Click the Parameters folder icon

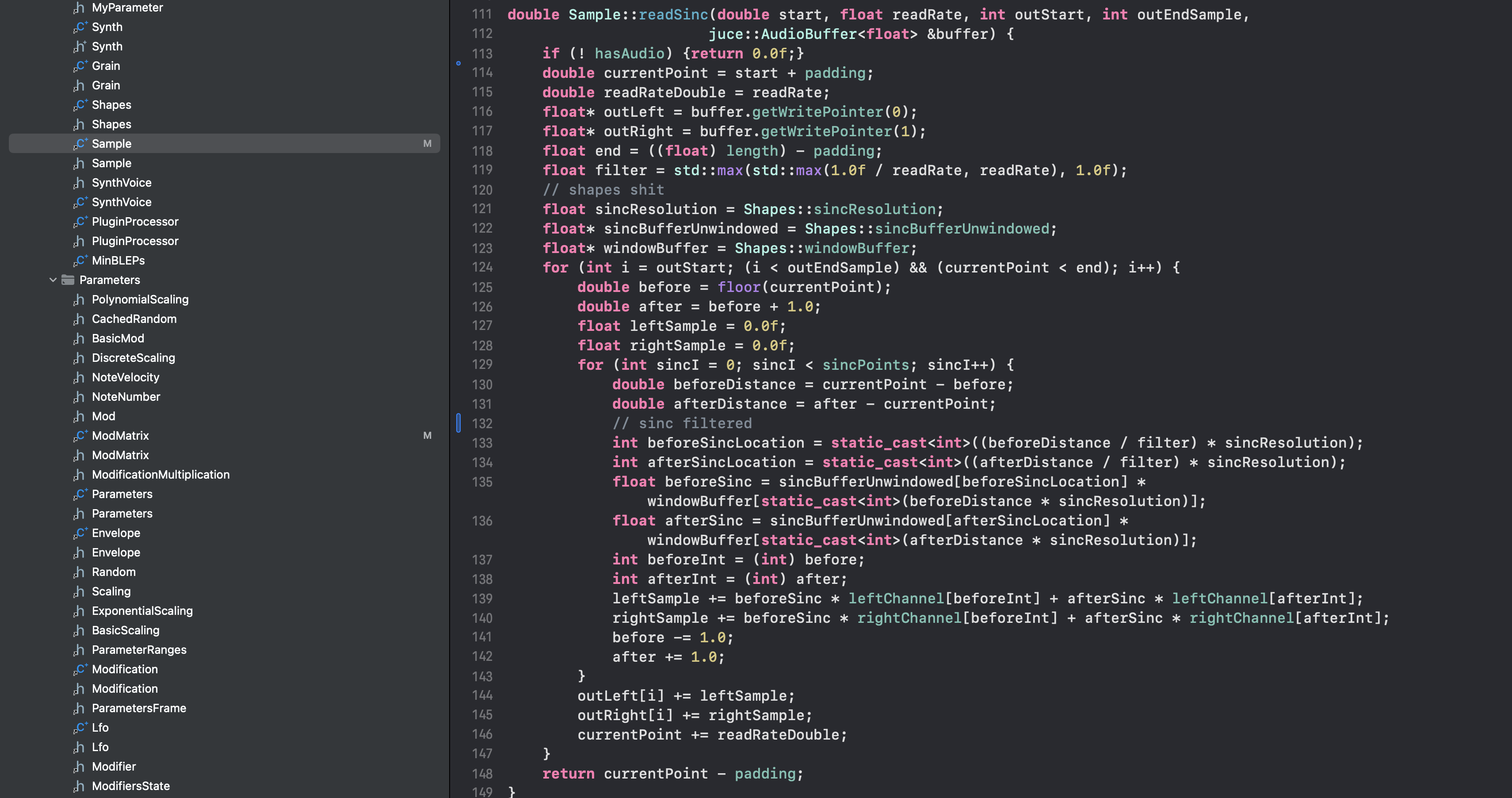[68, 280]
